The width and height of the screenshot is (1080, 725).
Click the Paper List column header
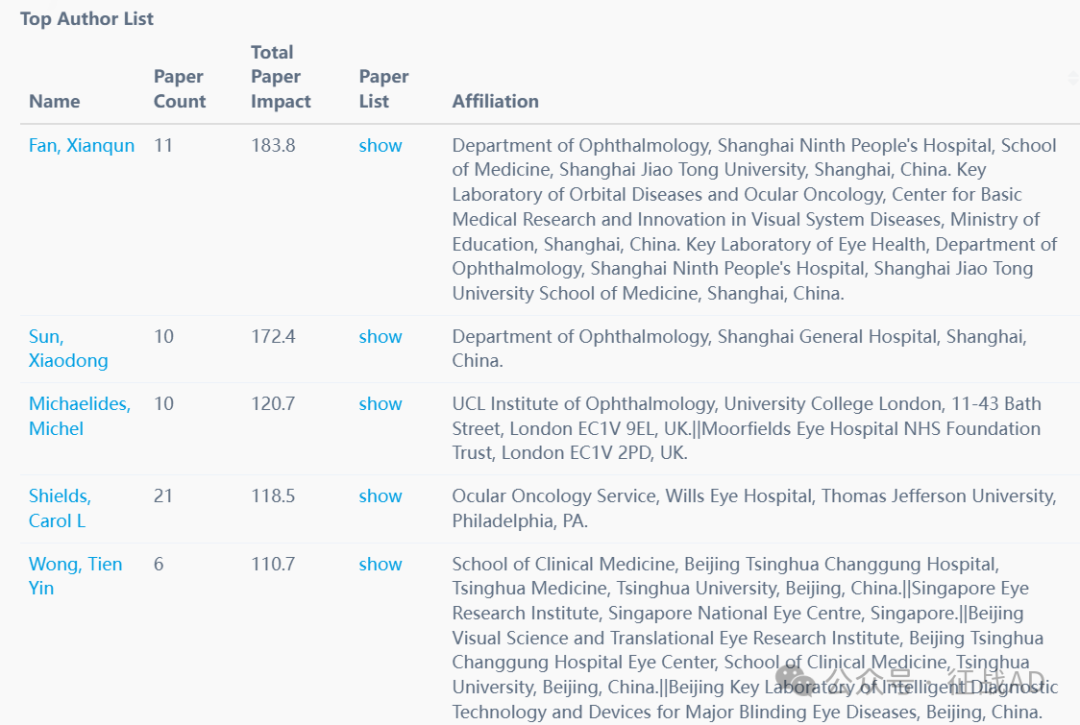click(x=383, y=89)
